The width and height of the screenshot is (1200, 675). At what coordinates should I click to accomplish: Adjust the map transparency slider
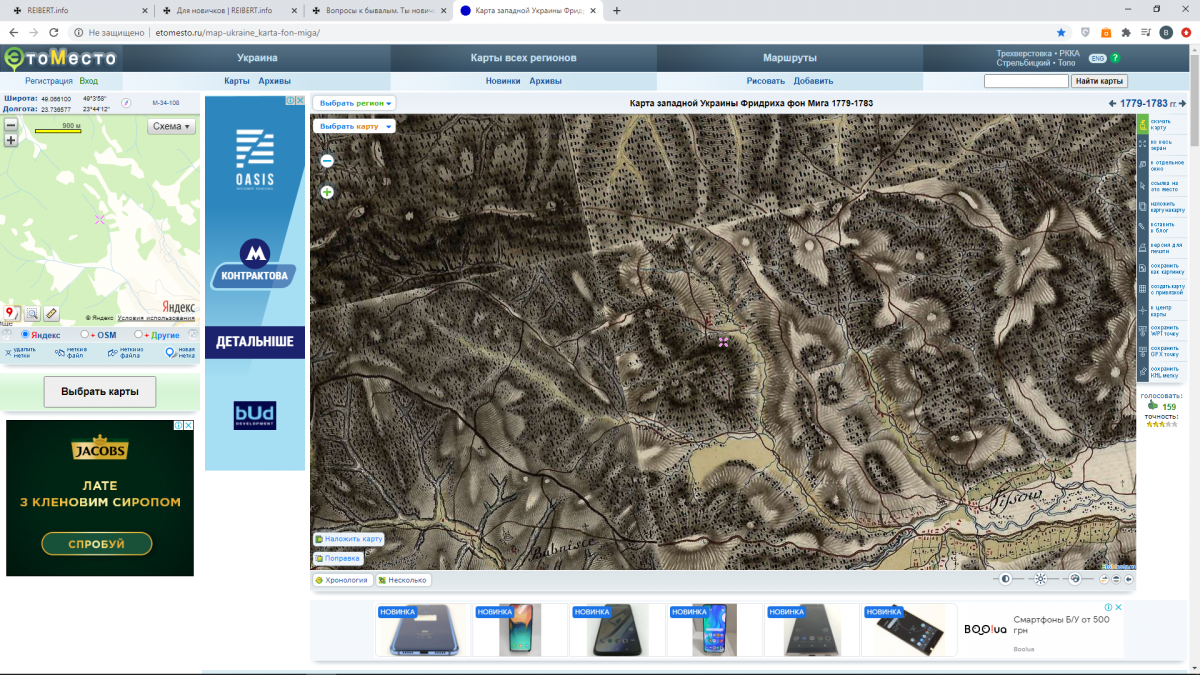(x=1075, y=579)
